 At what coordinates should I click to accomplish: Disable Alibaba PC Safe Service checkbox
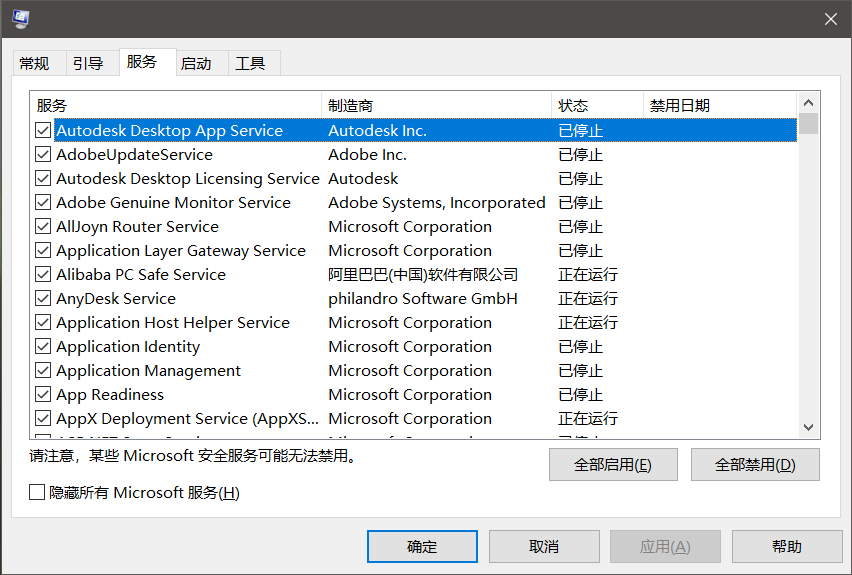tap(43, 274)
